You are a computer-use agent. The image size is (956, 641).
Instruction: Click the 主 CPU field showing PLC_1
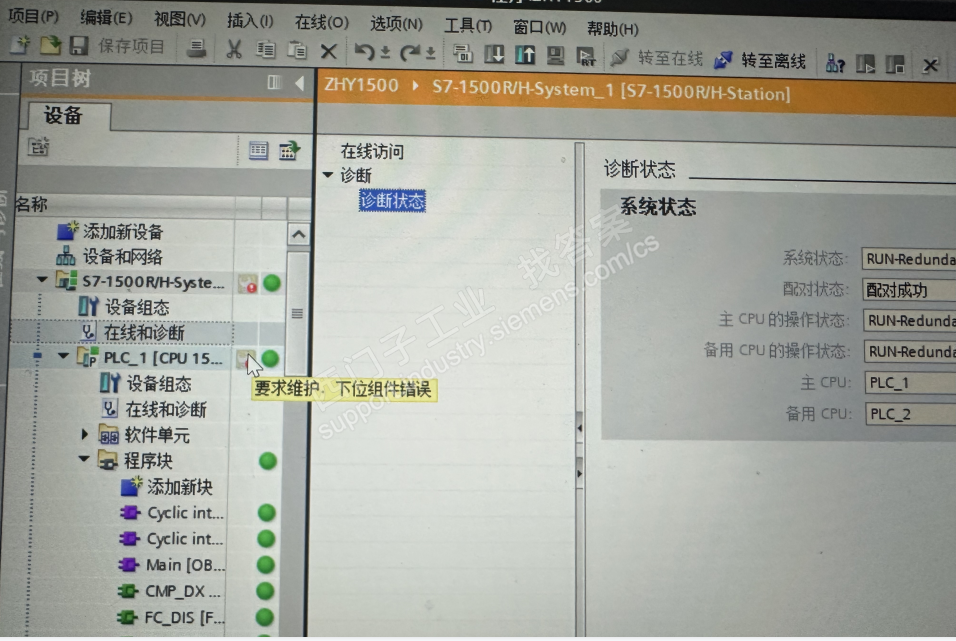pos(910,382)
